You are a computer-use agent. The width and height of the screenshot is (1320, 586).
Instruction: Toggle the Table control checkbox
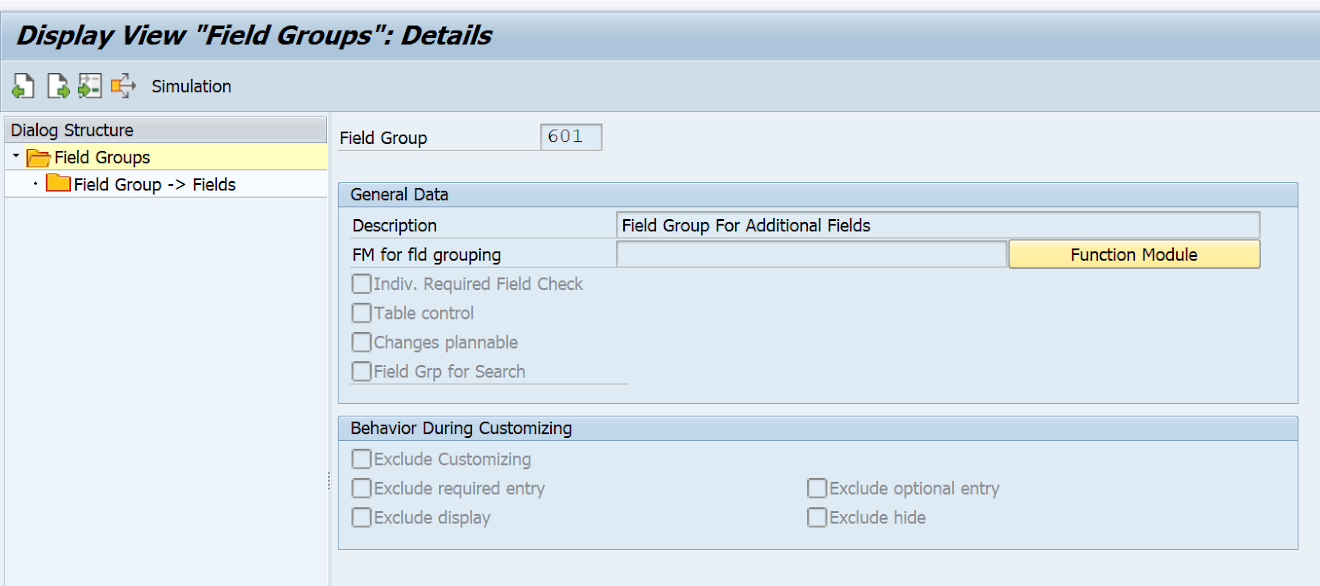pos(361,313)
